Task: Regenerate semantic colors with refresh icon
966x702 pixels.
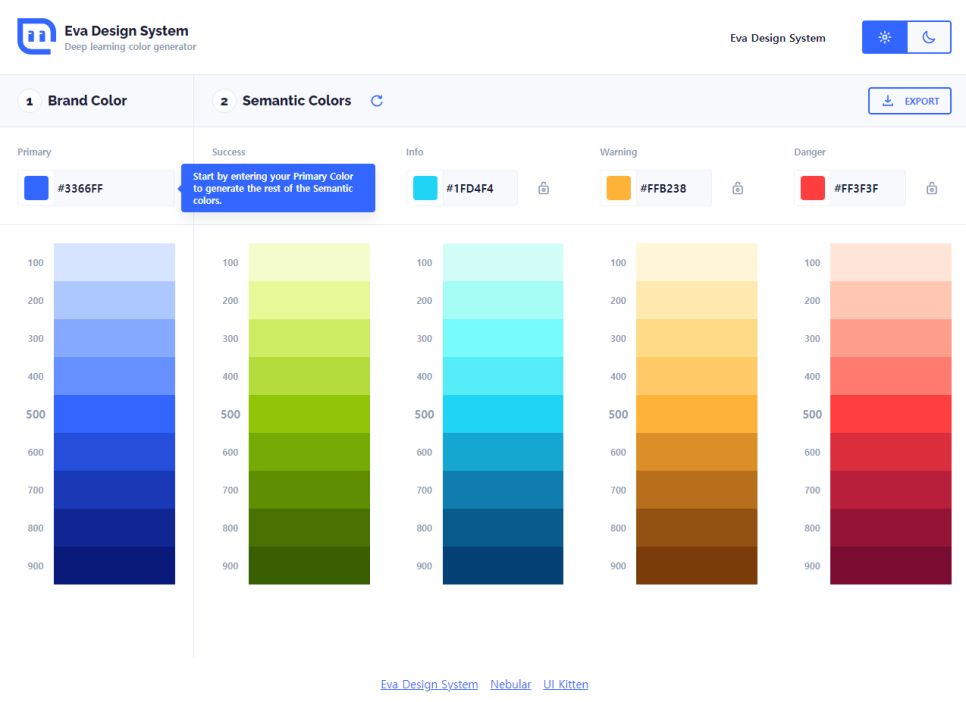Action: (x=376, y=100)
